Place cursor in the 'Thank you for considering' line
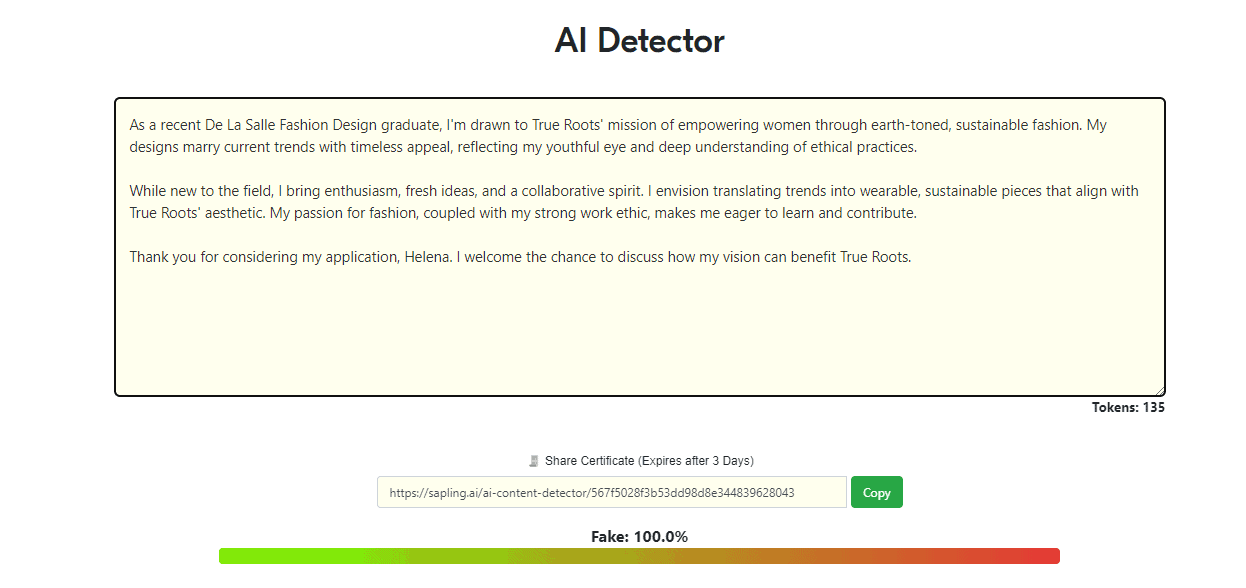1246x588 pixels. [520, 257]
